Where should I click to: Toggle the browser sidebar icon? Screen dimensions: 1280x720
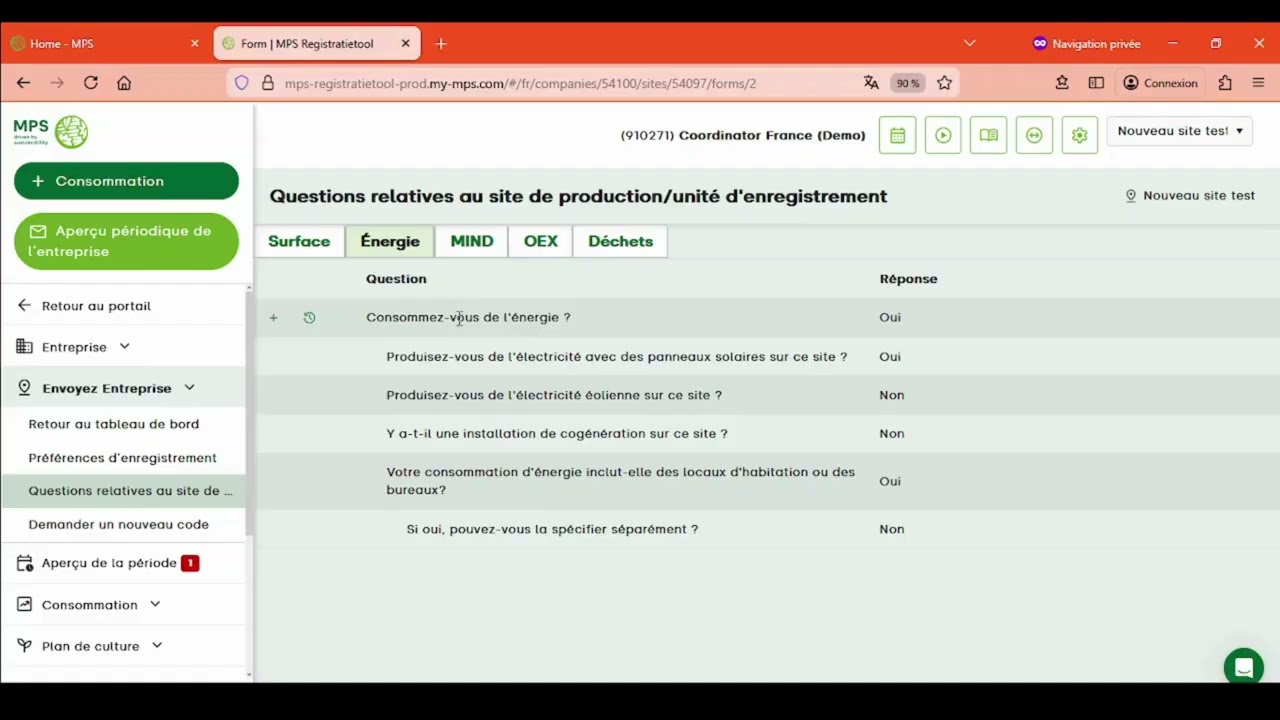click(1096, 83)
